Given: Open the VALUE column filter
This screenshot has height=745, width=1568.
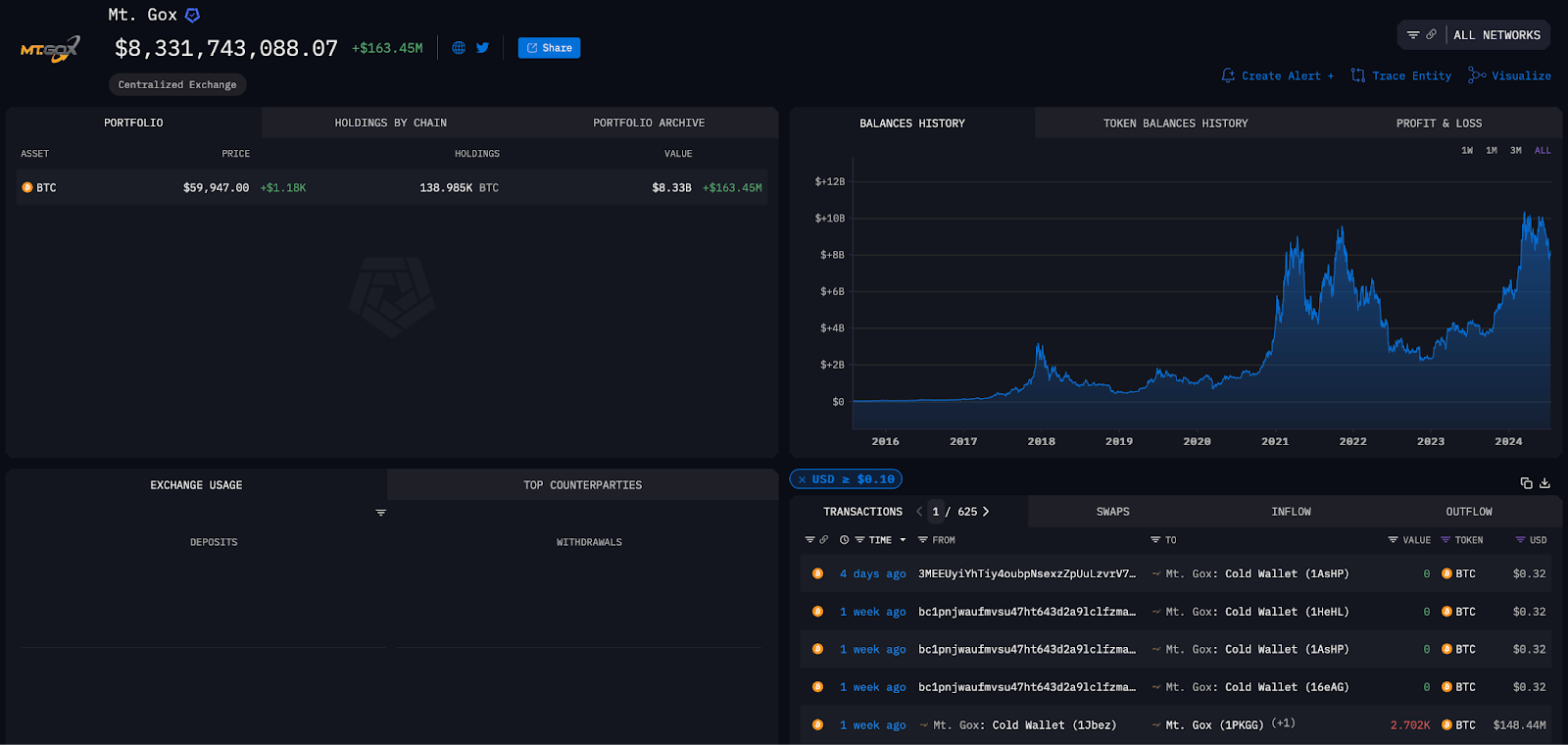Looking at the screenshot, I should click(1393, 540).
